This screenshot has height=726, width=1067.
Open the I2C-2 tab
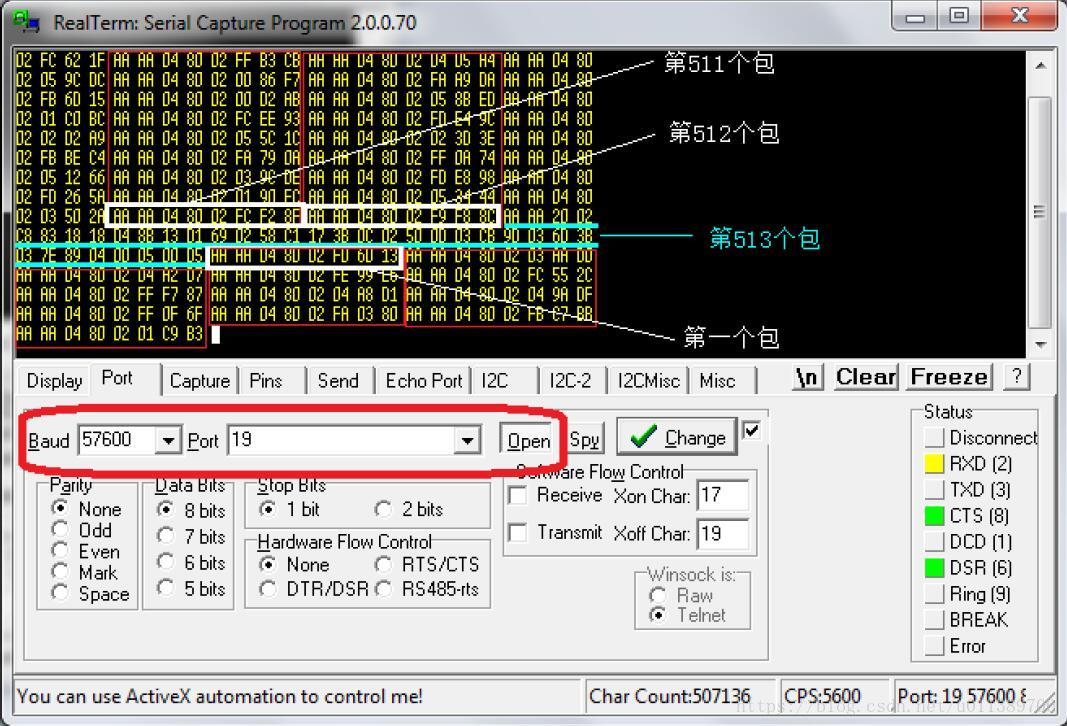(570, 380)
